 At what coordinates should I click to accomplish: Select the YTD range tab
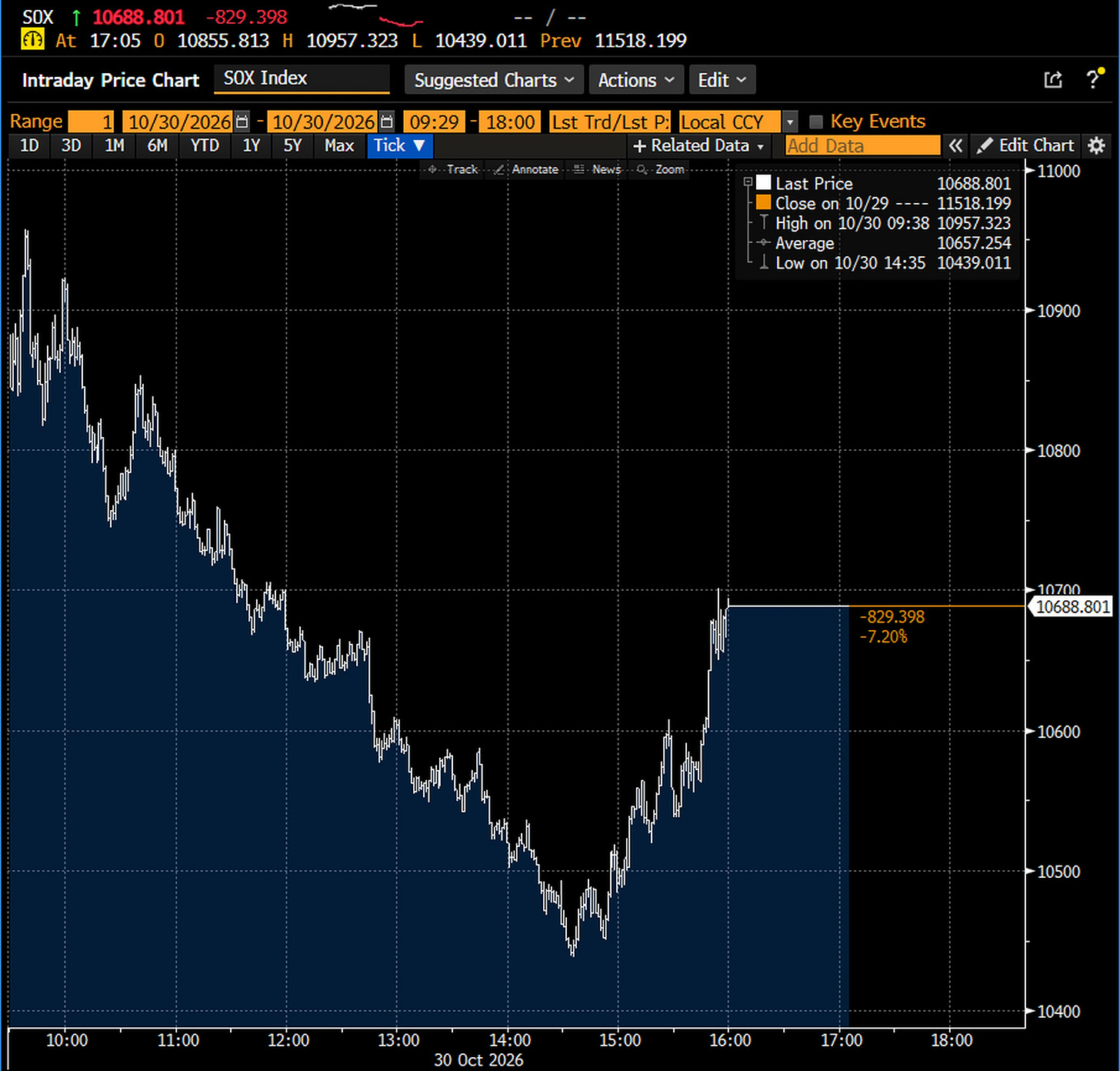pos(205,145)
